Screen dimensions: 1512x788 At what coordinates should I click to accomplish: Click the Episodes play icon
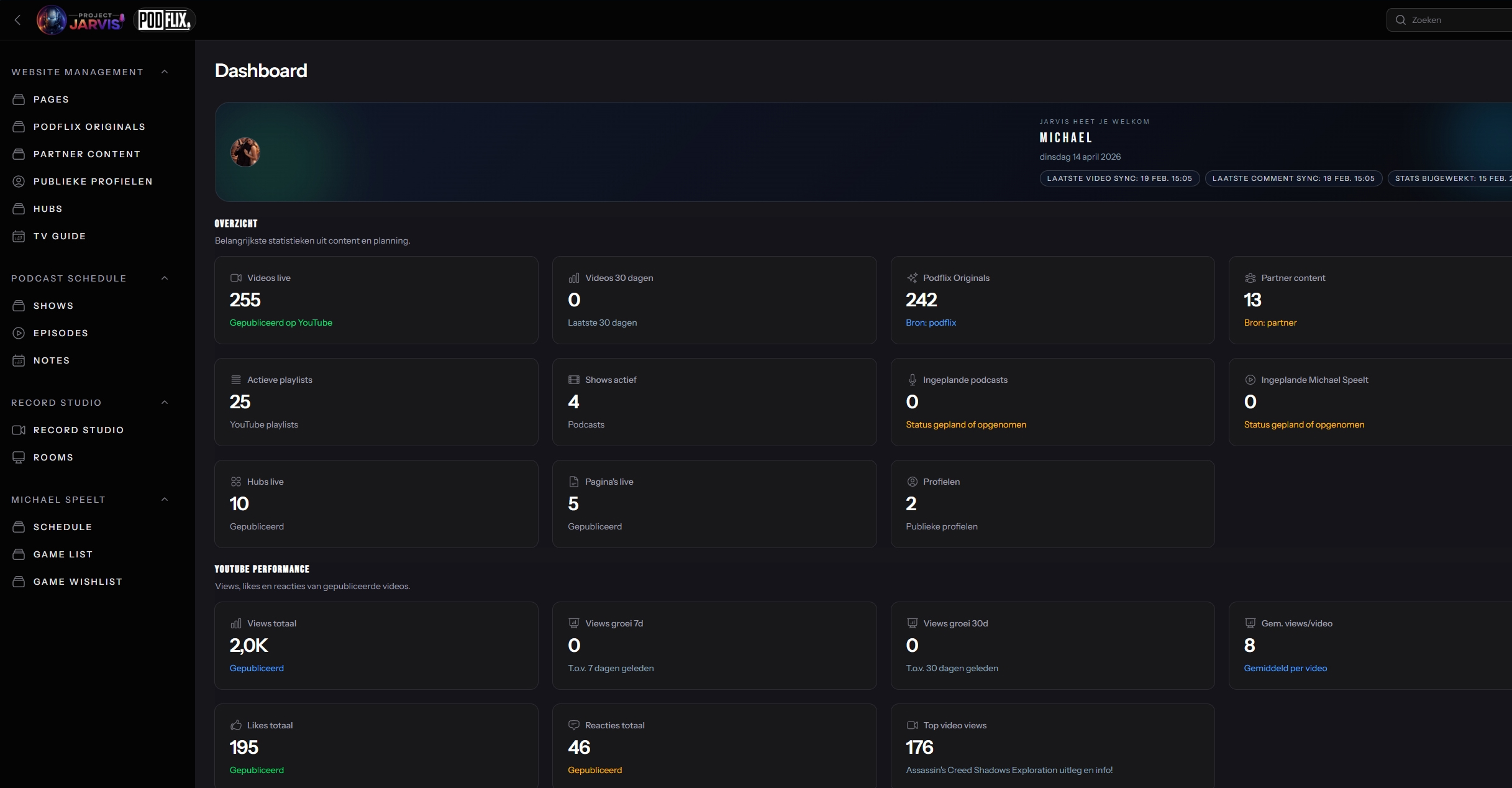click(19, 333)
